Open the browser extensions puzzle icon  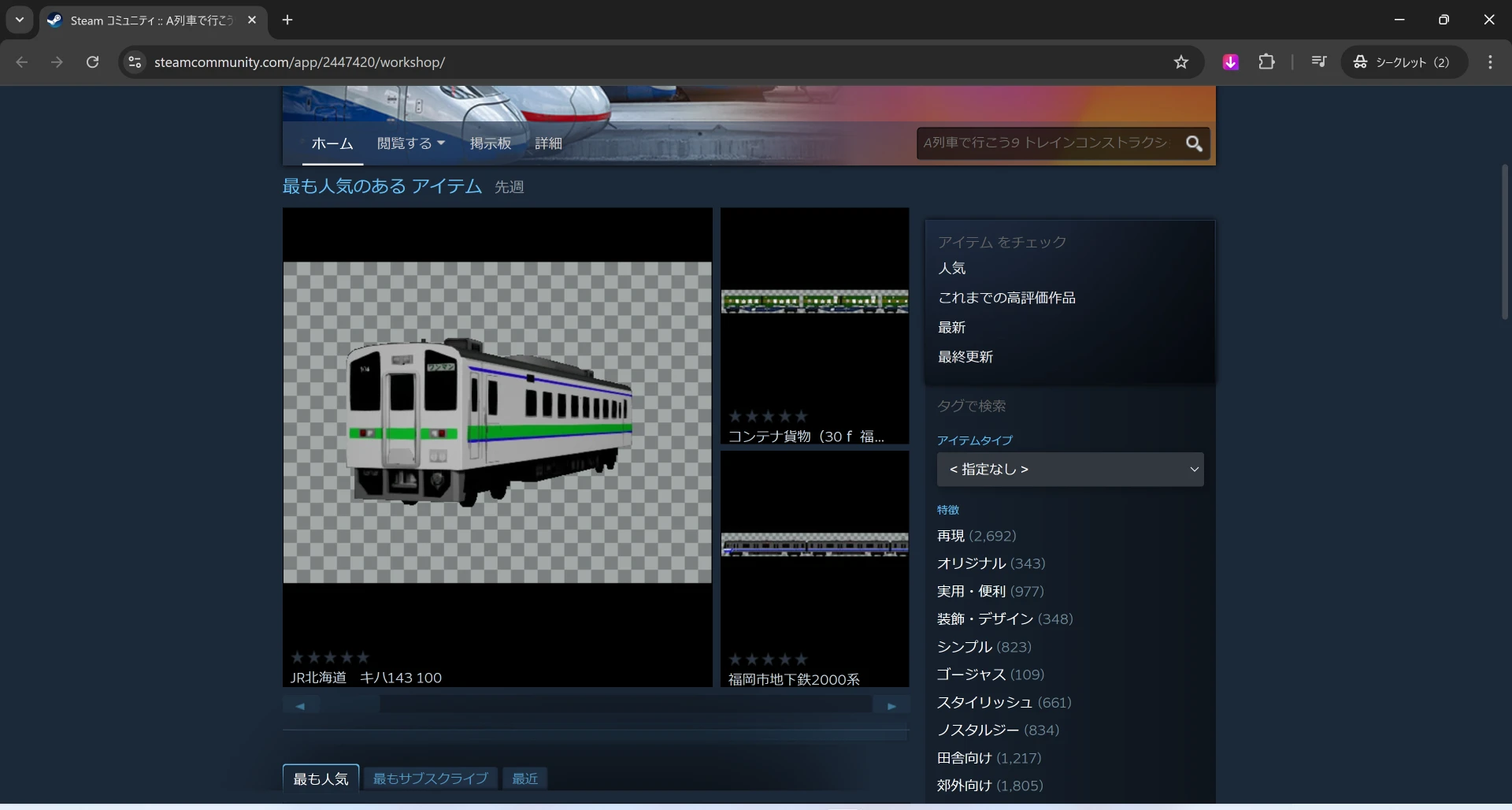tap(1266, 62)
